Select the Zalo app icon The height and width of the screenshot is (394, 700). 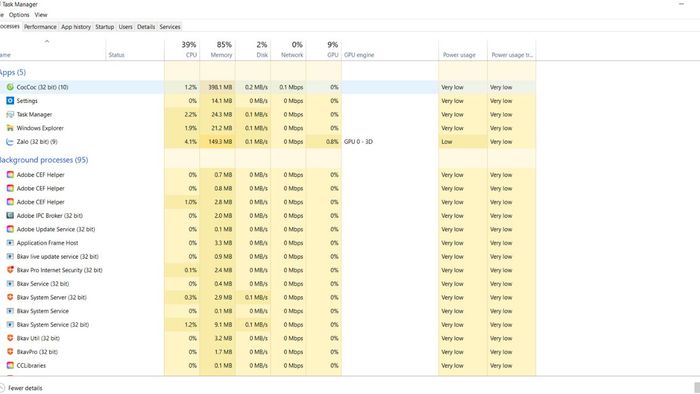pyautogui.click(x=10, y=141)
